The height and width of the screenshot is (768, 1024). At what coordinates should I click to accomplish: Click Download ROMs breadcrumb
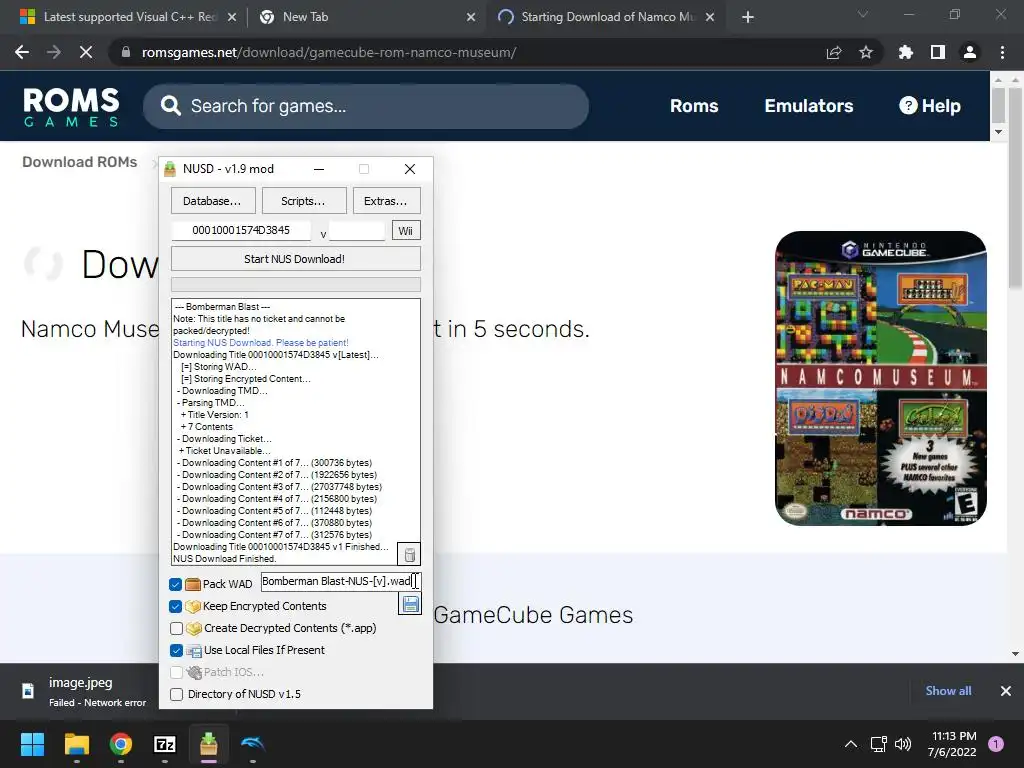coord(80,162)
